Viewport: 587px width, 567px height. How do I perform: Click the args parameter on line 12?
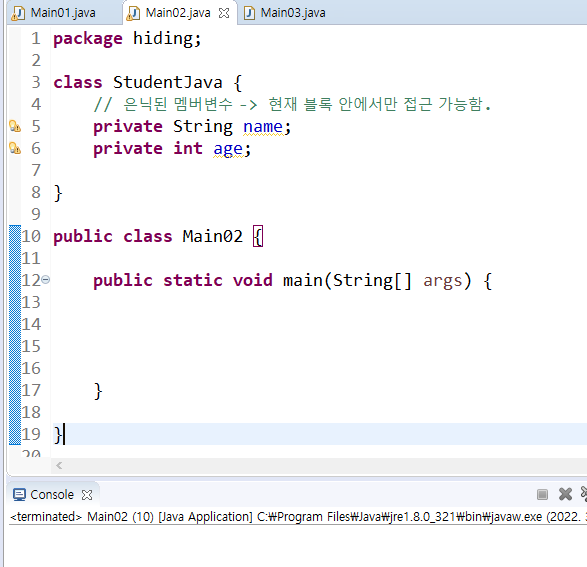[443, 281]
